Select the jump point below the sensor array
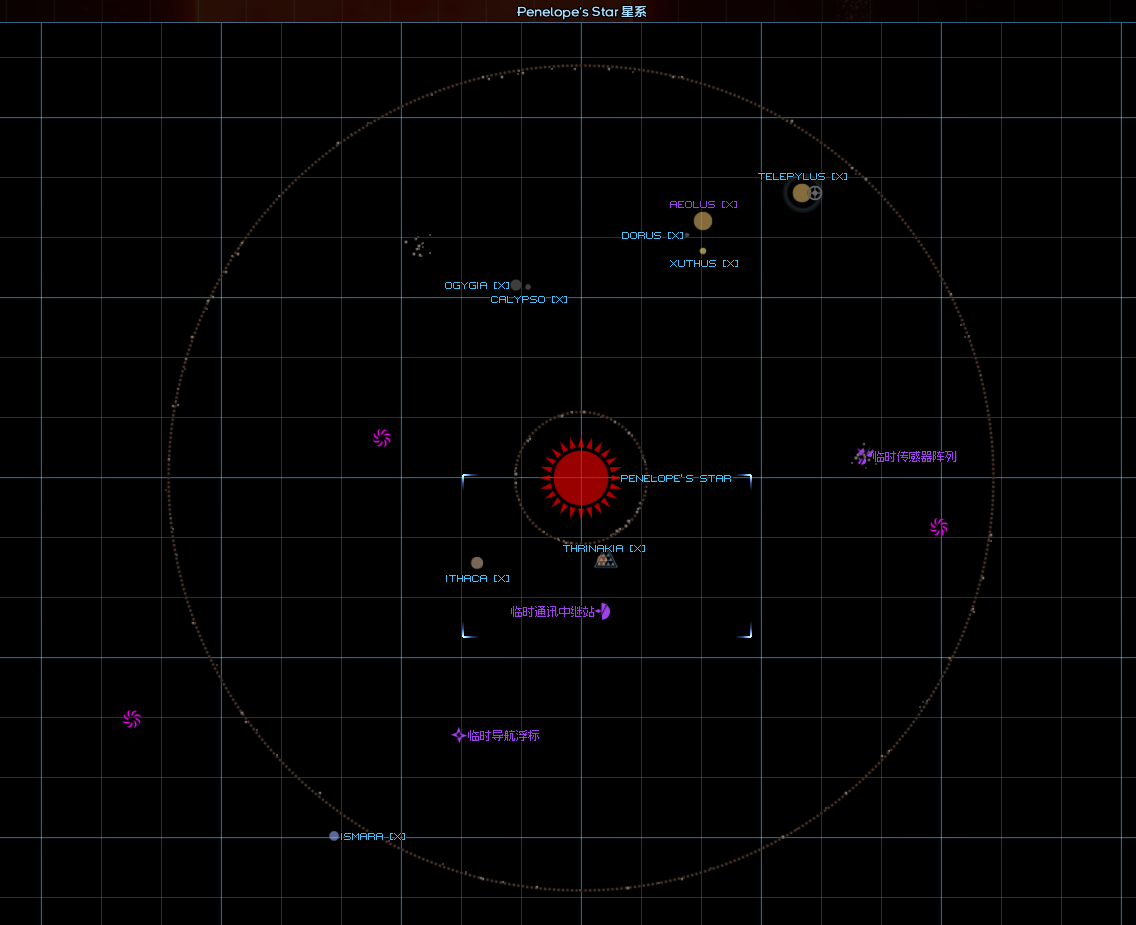This screenshot has height=925, width=1136. click(938, 527)
